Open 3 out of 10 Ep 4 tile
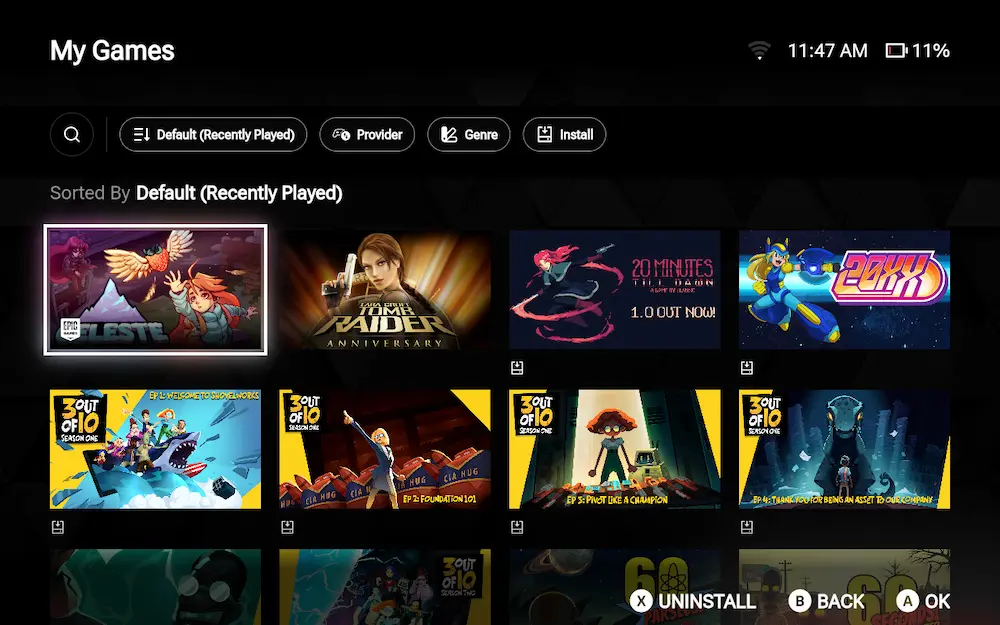Viewport: 1000px width, 625px height. (844, 449)
